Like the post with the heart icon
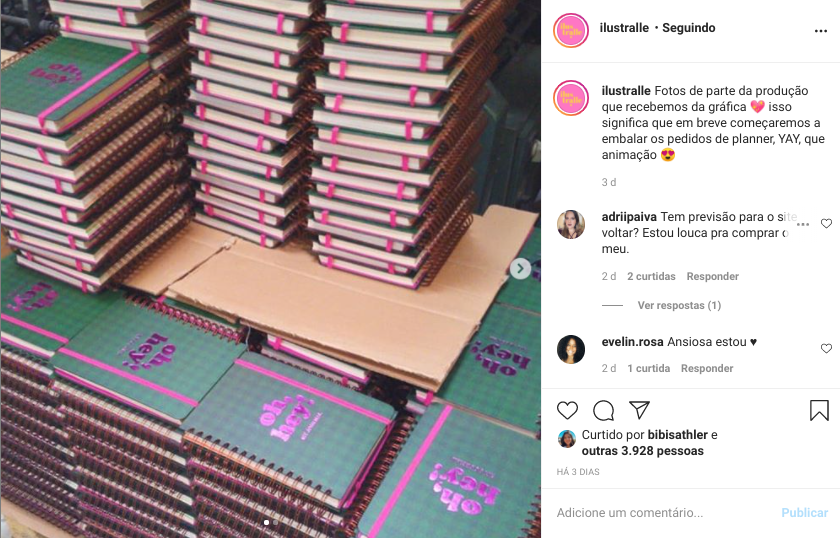The height and width of the screenshot is (538, 840). 567,410
